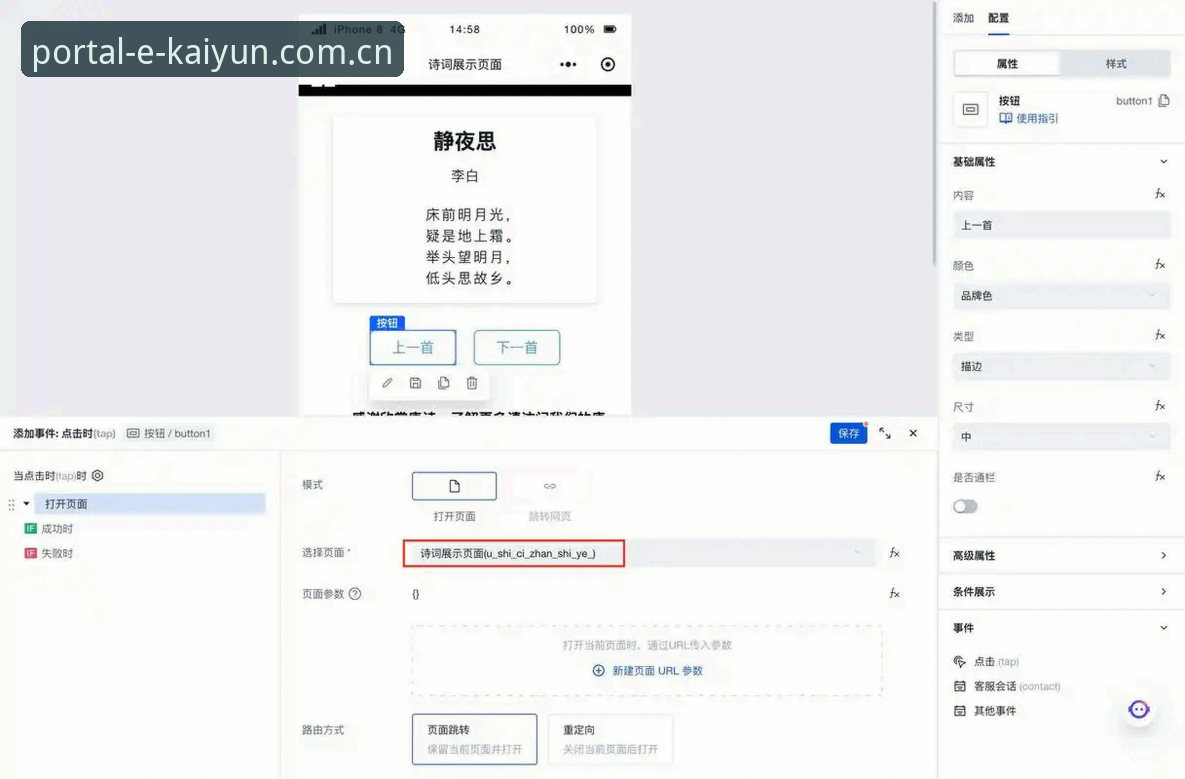Edit the 内容 field containing 上一首
Screen dimensions: 1185x779
click(x=1061, y=225)
